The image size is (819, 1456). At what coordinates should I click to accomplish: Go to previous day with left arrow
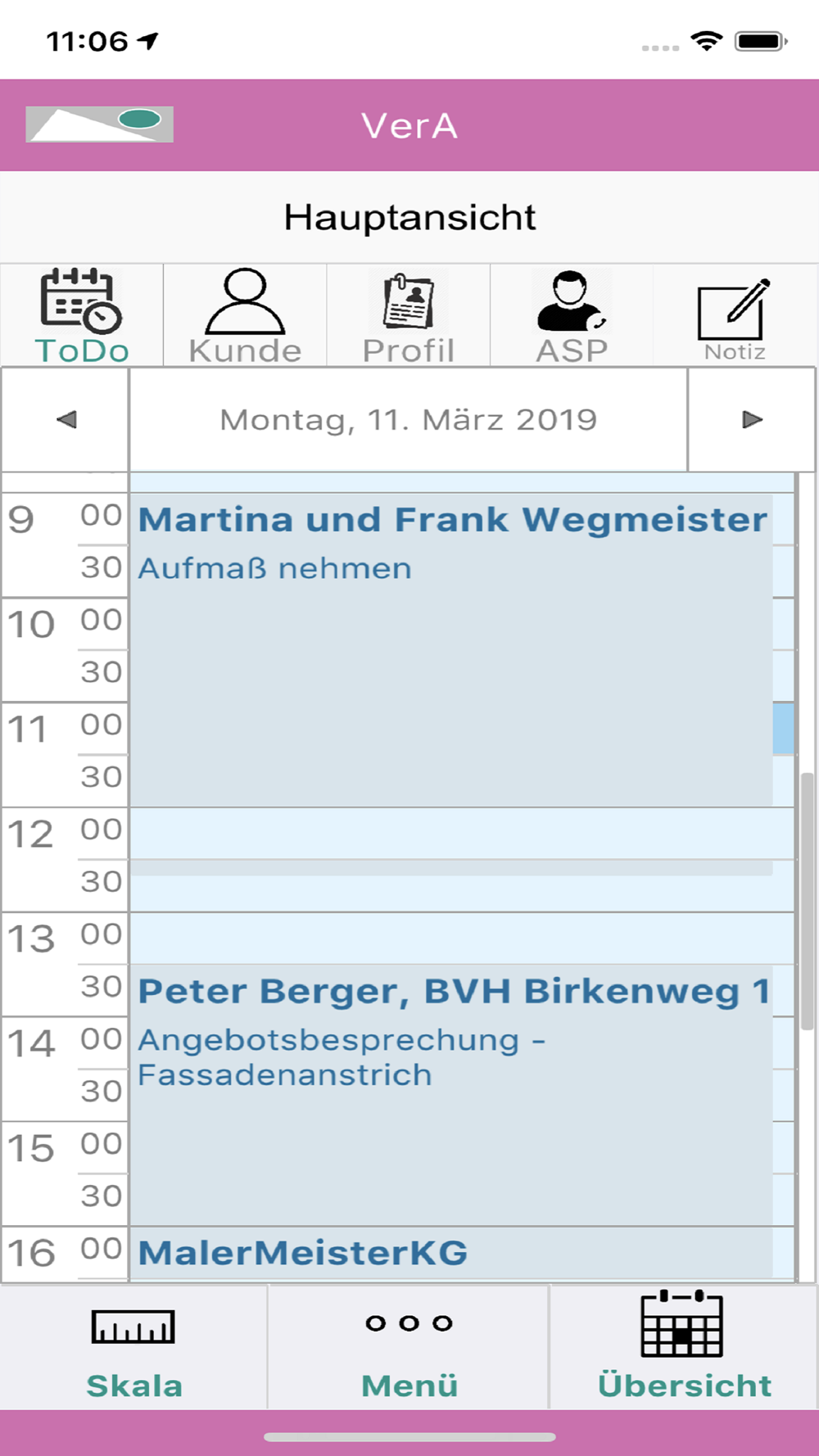tap(66, 419)
